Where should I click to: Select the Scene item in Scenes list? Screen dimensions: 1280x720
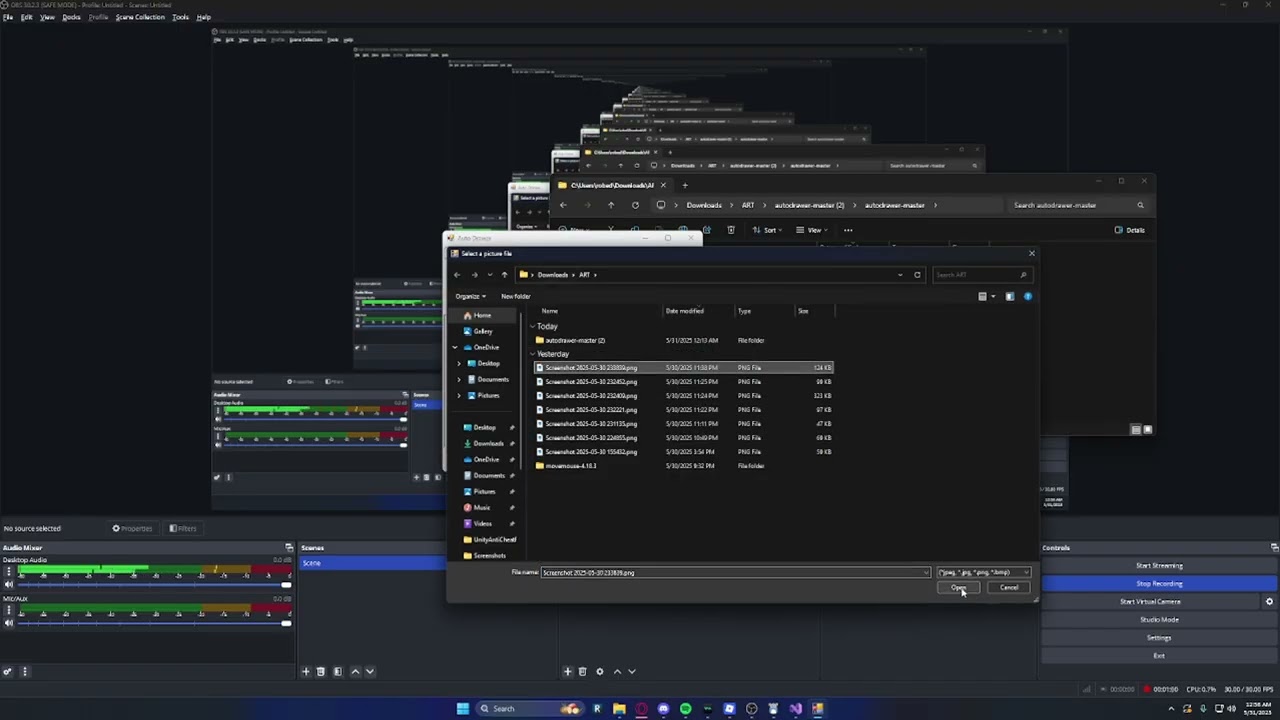[373, 563]
